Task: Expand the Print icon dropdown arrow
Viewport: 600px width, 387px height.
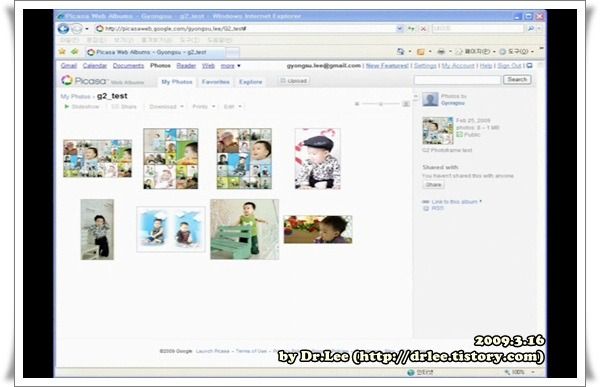Action: point(450,51)
